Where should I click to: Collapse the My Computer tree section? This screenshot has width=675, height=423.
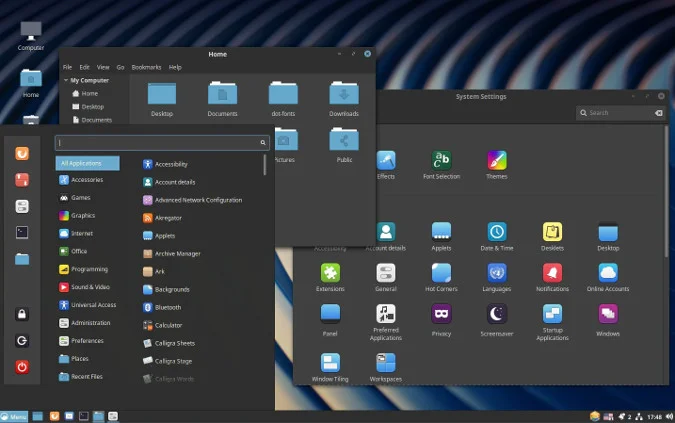click(x=66, y=80)
